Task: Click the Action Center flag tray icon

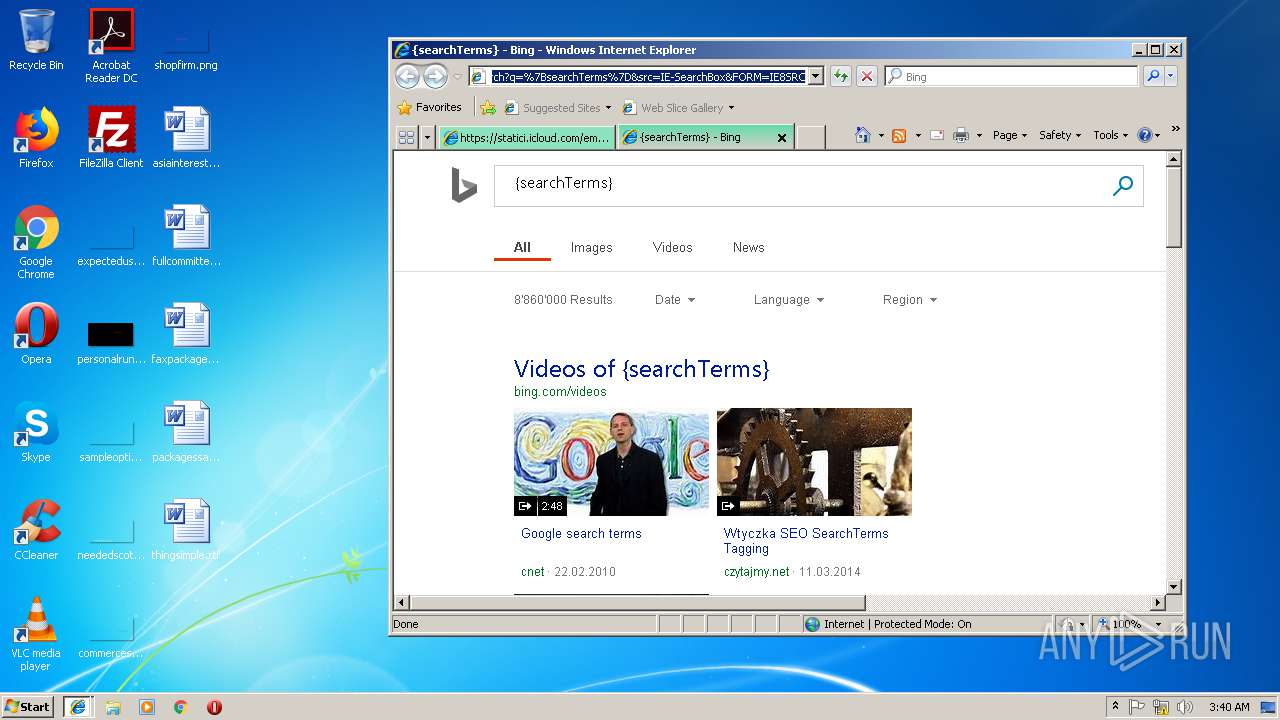Action: 1137,707
